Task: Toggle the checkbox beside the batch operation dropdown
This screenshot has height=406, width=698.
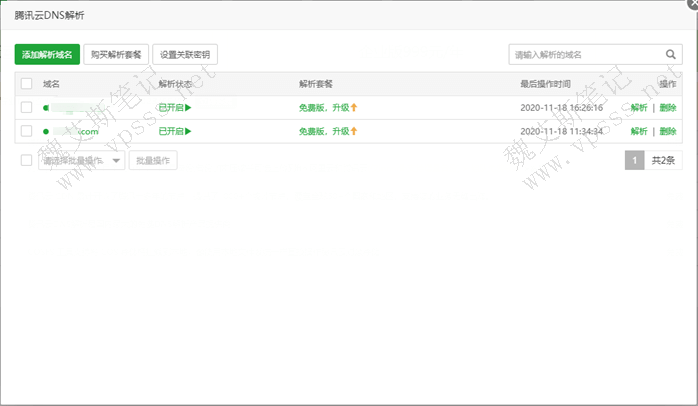Action: point(27,160)
